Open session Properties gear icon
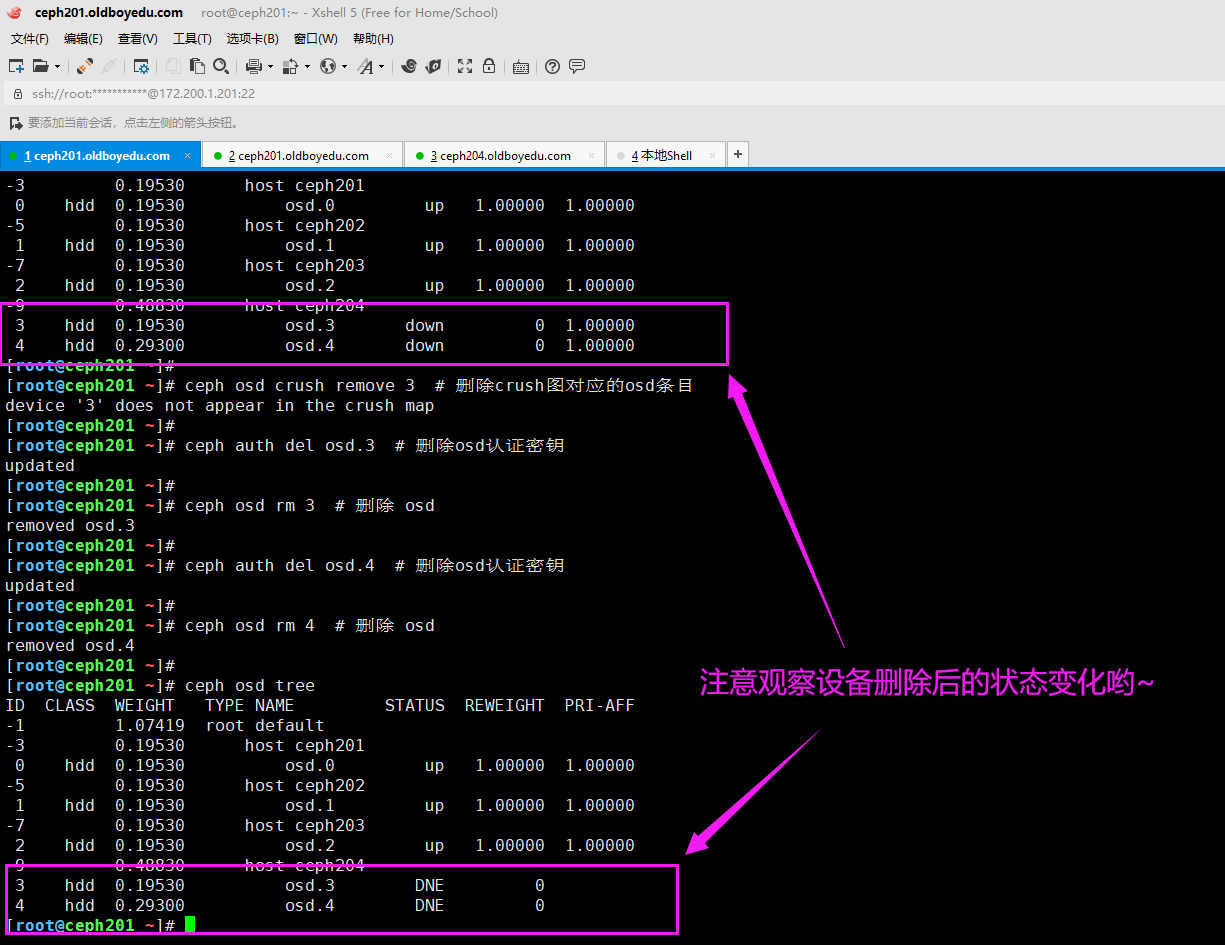1225x945 pixels. pyautogui.click(x=141, y=67)
